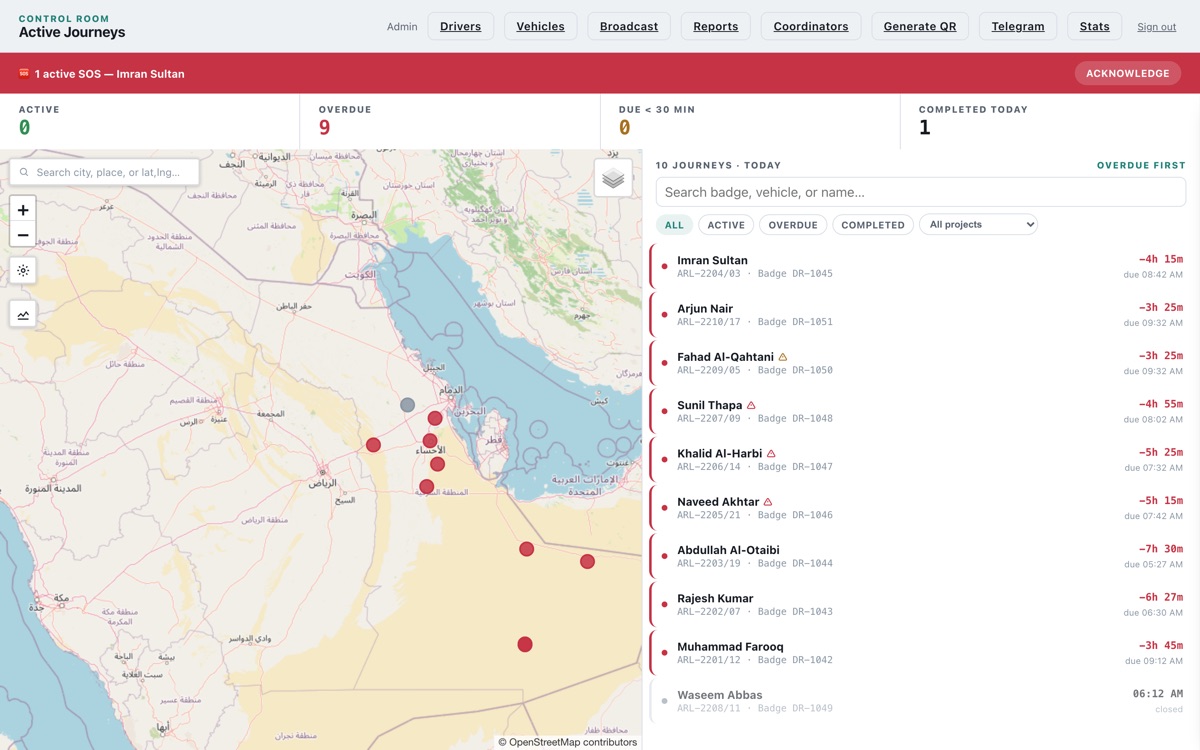Open Imran Sultan journey row
The image size is (1200, 750).
[920, 266]
